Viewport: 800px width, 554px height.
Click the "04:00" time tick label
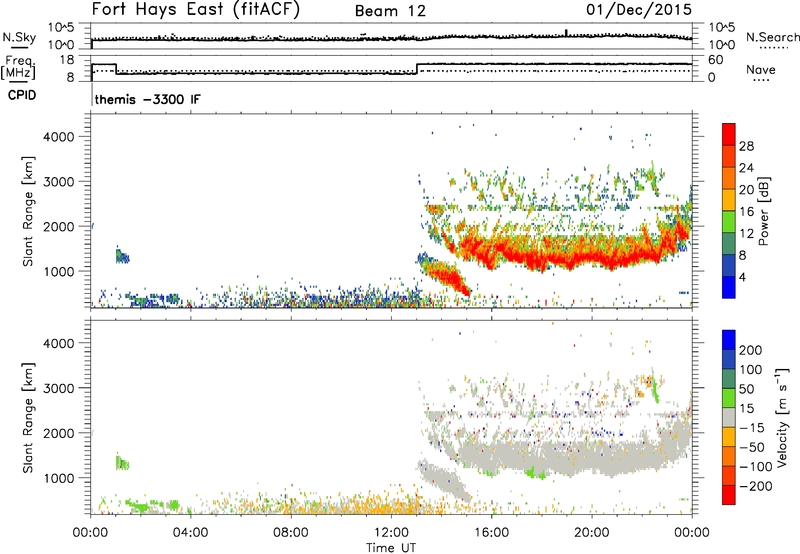pyautogui.click(x=190, y=533)
